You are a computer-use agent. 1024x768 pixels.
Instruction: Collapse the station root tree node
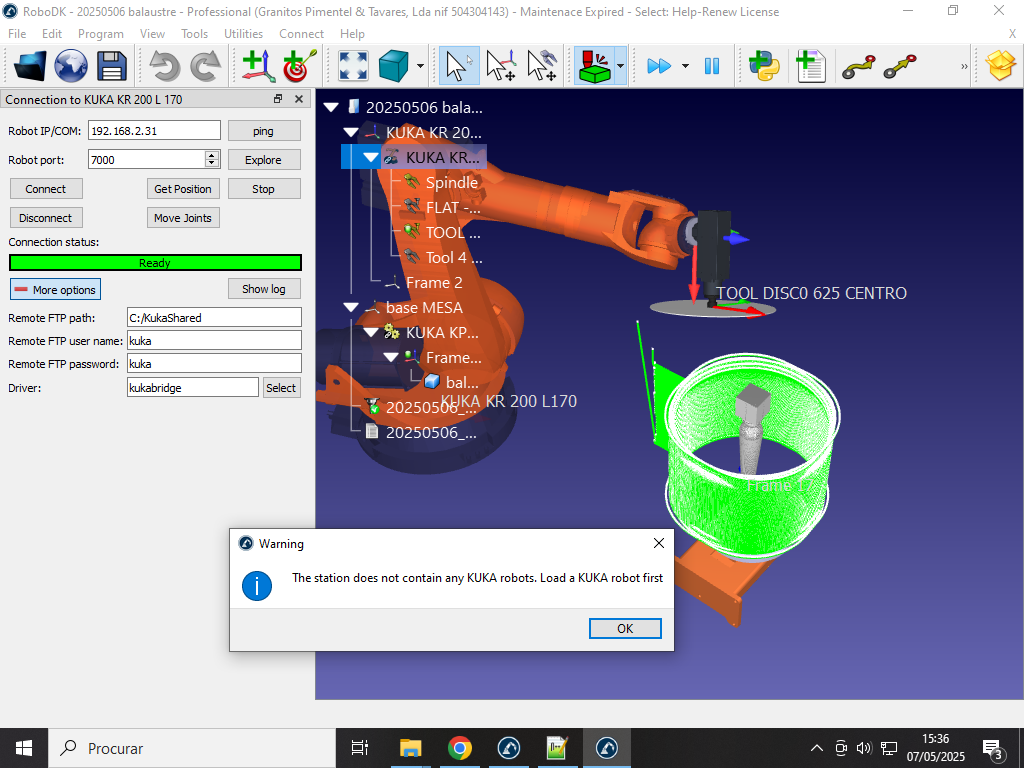pos(332,108)
